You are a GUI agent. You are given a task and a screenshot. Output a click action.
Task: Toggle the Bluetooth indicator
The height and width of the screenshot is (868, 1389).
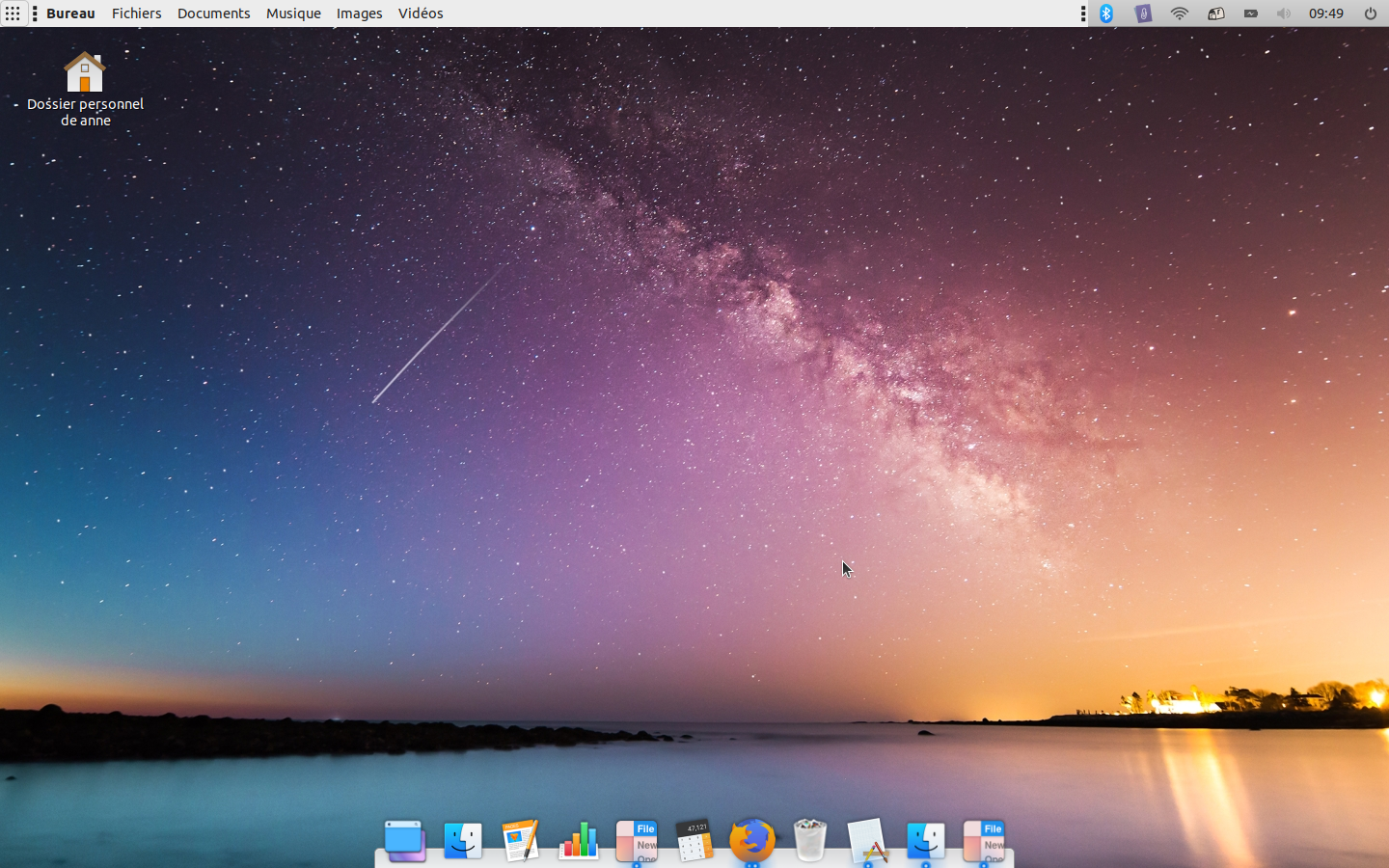click(x=1107, y=14)
